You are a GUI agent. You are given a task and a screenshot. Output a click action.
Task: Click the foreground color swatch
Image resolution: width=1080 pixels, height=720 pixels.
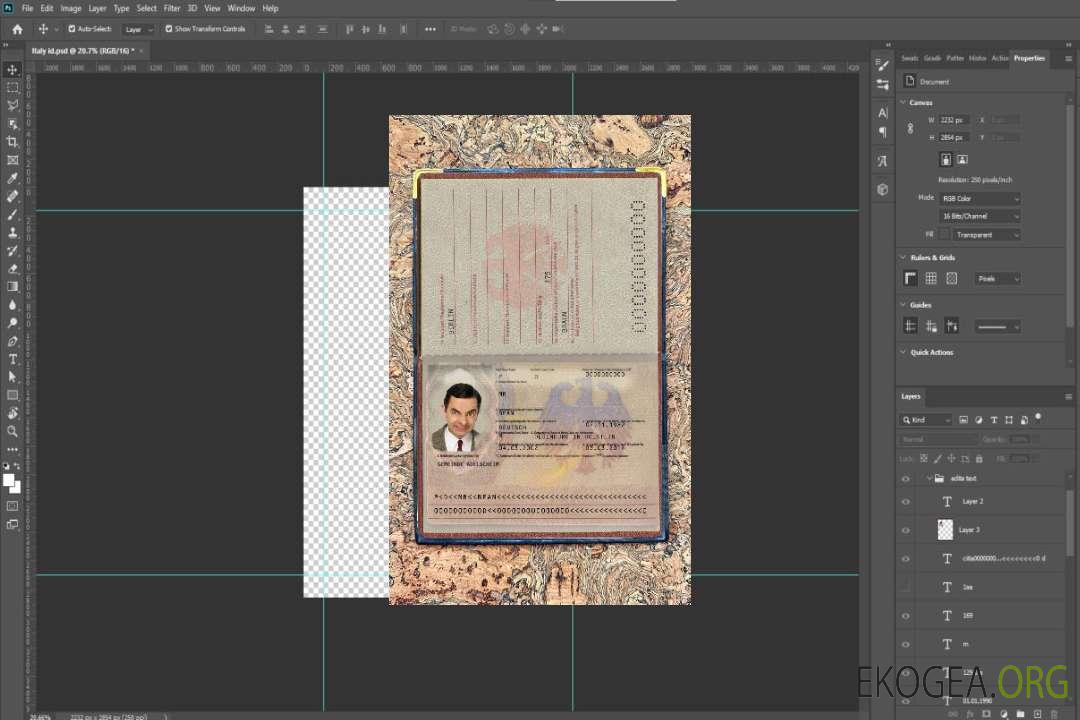point(9,479)
